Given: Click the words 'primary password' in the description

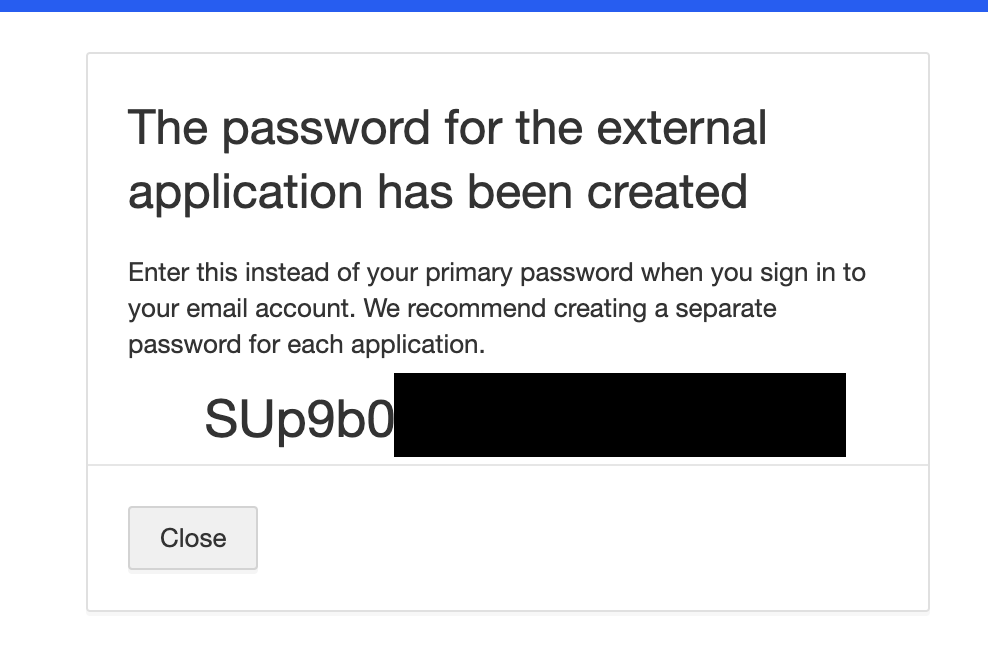Looking at the screenshot, I should tap(529, 274).
